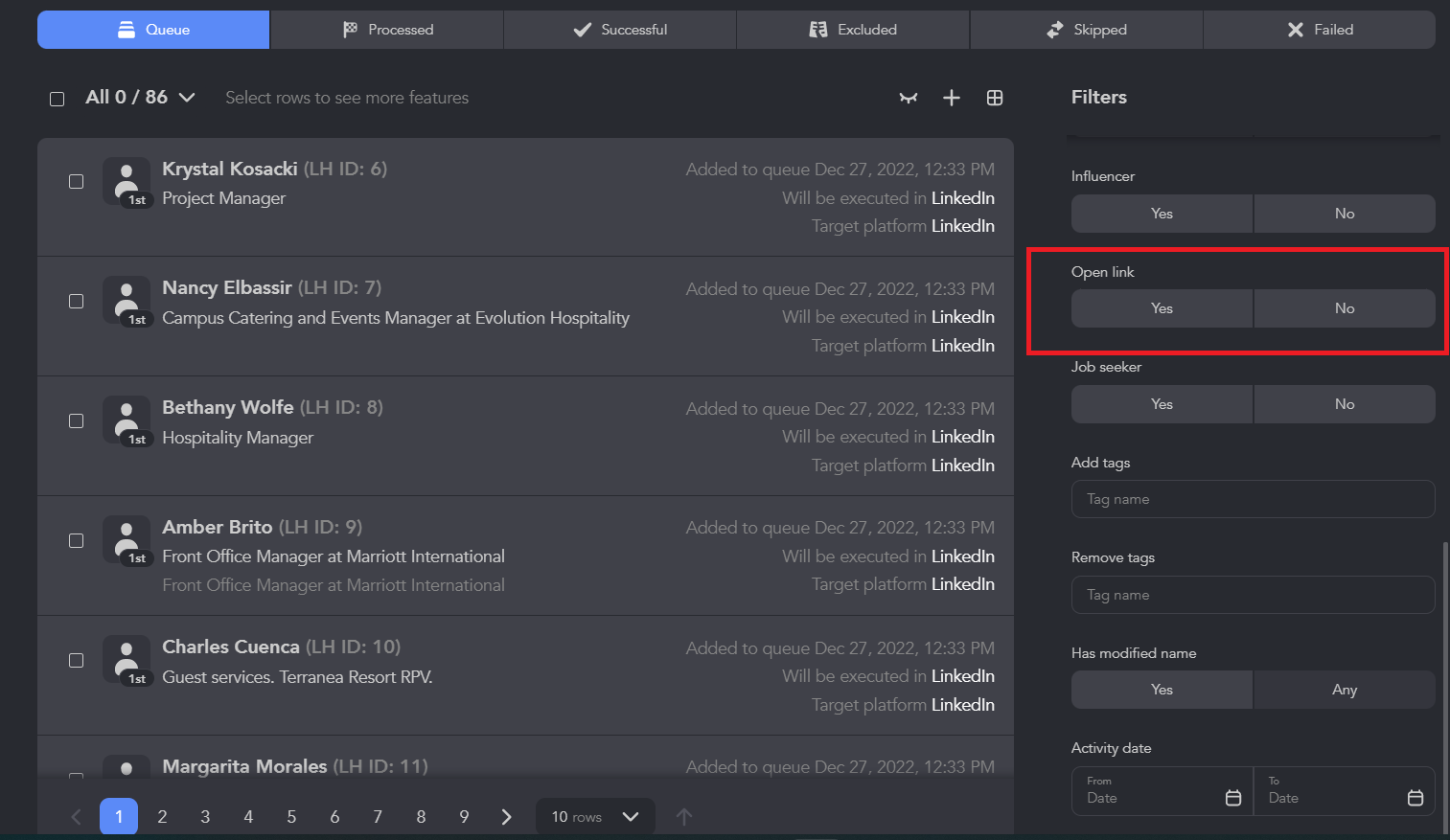Switch to the Processed tab
This screenshot has height=840, width=1450.
(x=387, y=30)
